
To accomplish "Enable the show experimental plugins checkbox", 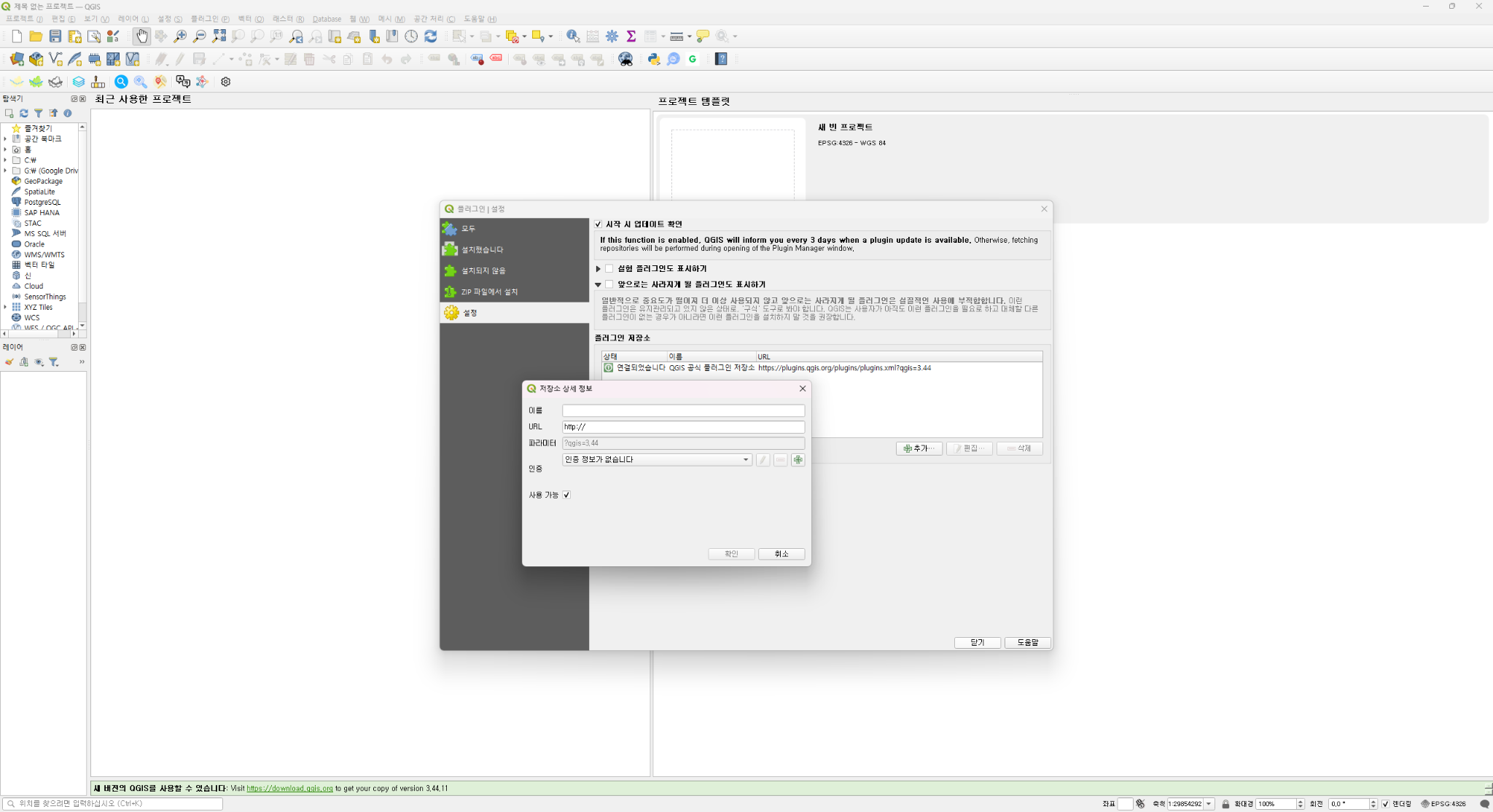I will pyautogui.click(x=609, y=269).
